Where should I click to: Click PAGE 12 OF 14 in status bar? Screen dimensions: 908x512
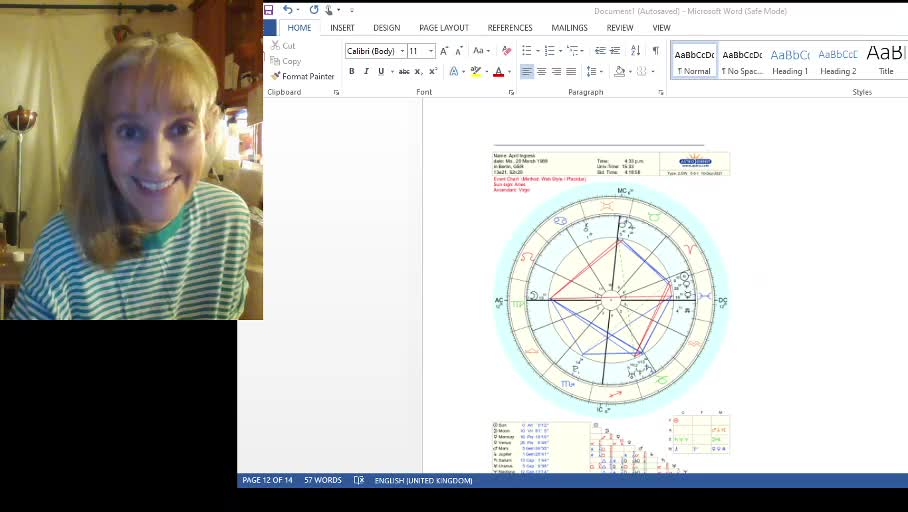267,480
